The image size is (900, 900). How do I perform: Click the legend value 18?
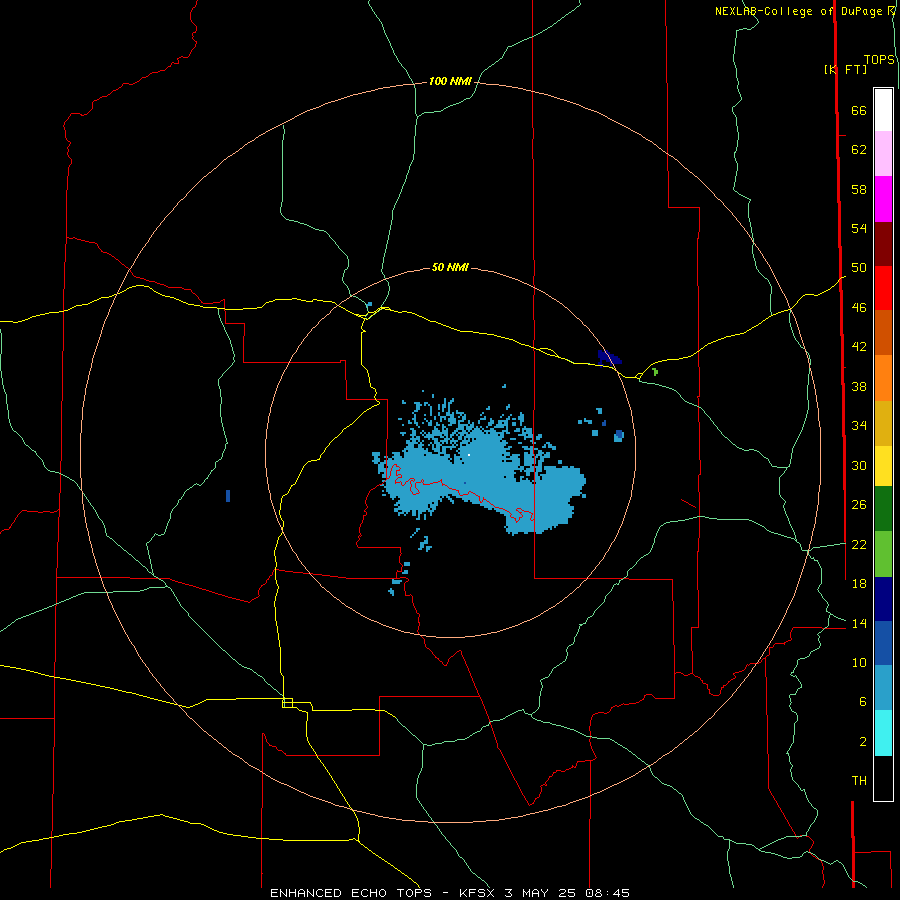point(859,584)
